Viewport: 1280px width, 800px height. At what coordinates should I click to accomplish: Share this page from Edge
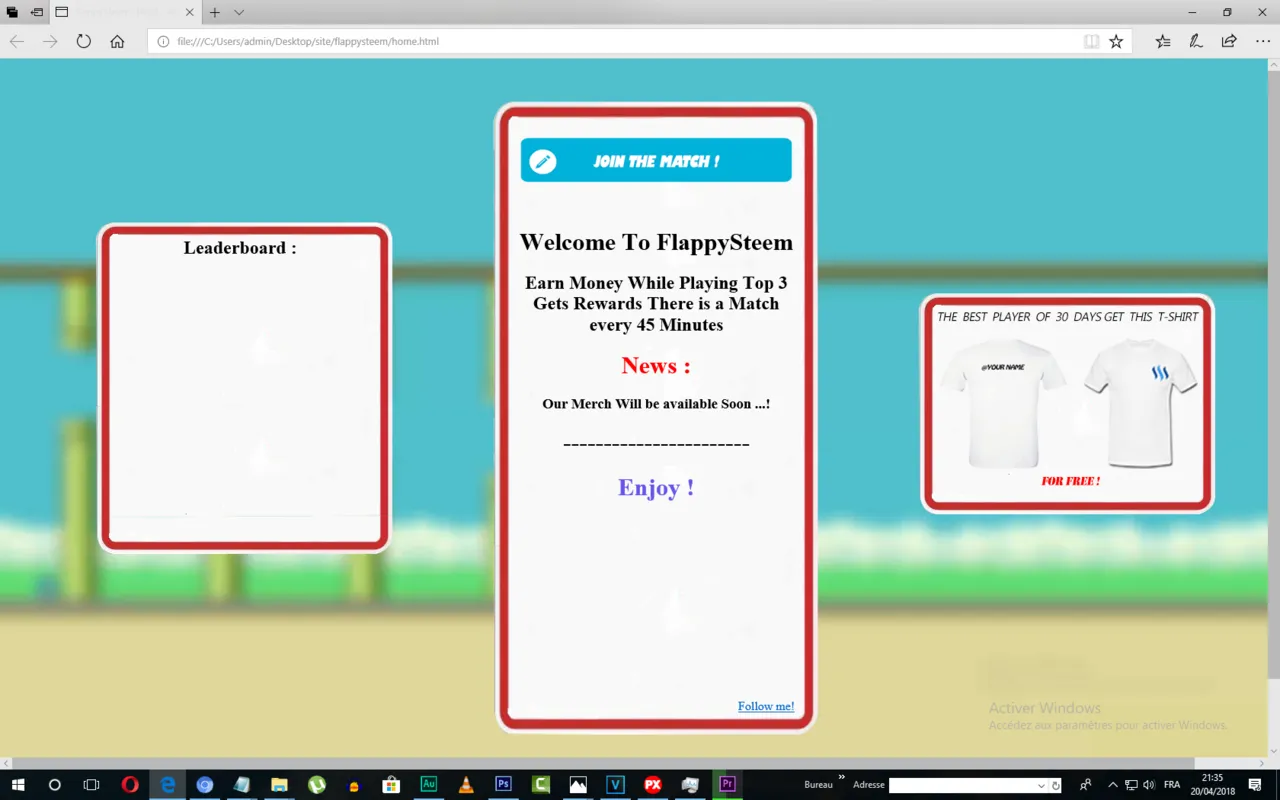pos(1229,42)
